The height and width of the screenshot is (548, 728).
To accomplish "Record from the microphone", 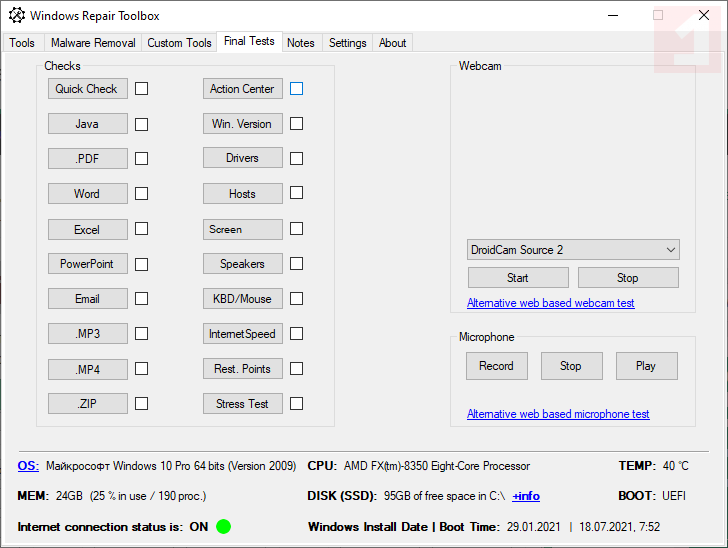I will (497, 366).
